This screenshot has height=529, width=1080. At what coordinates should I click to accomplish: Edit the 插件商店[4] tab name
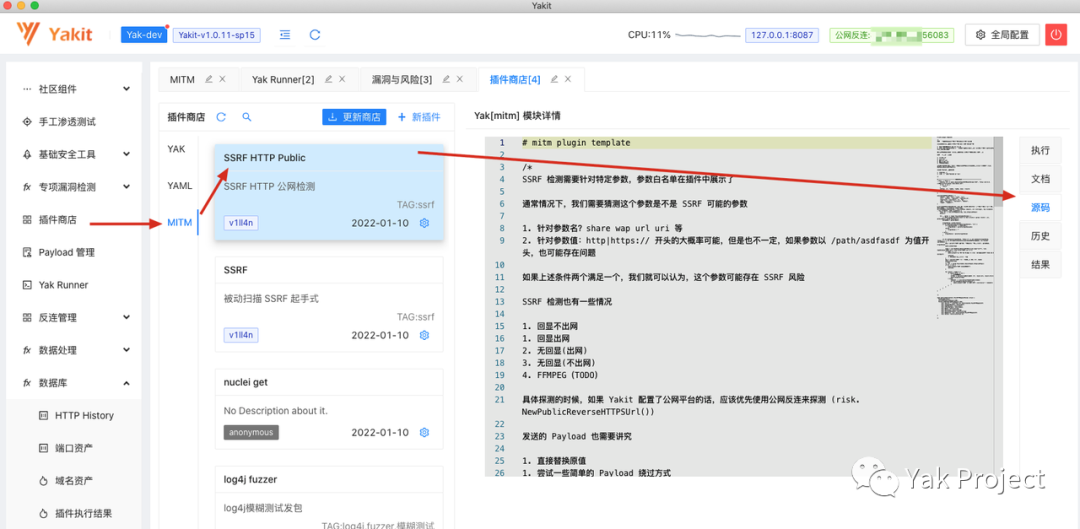tap(554, 79)
